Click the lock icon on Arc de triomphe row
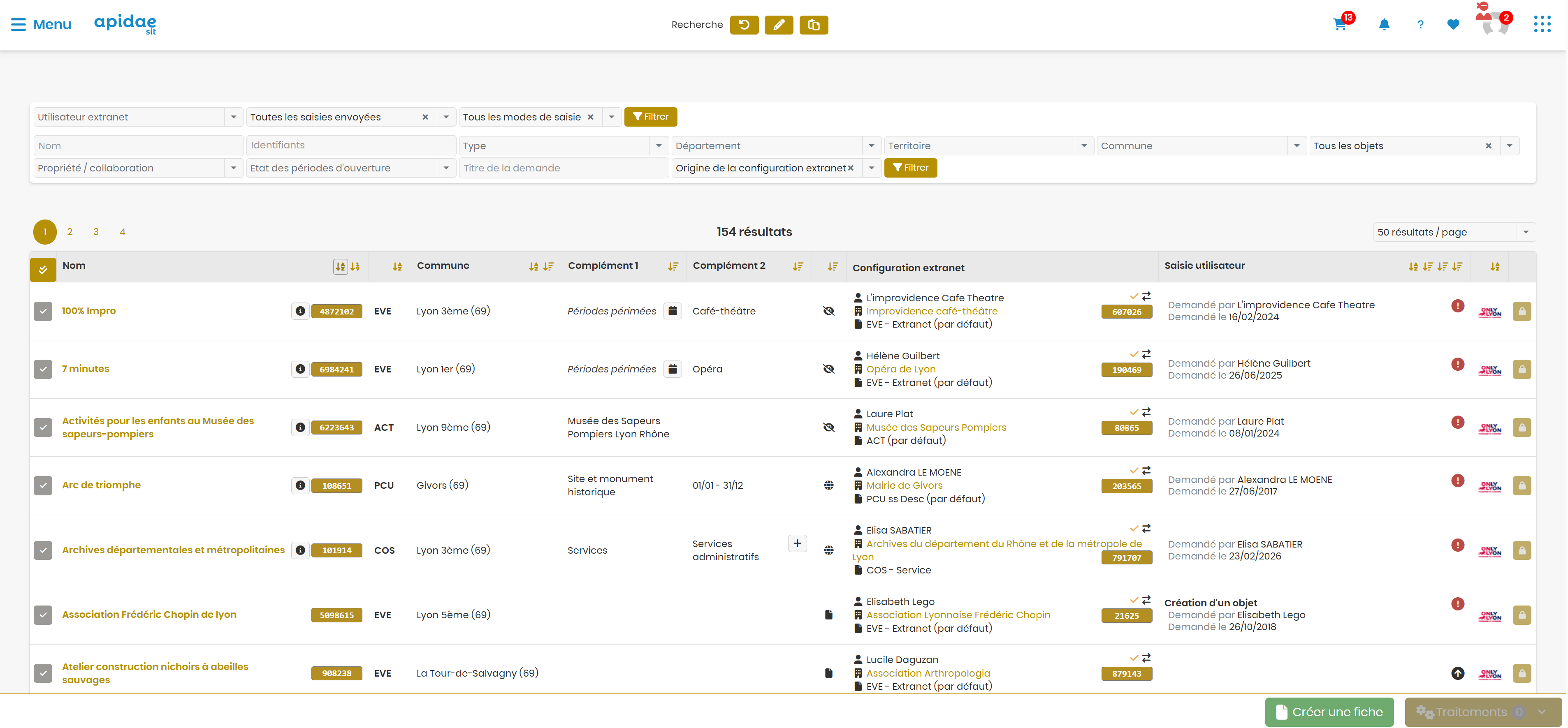 click(1522, 485)
